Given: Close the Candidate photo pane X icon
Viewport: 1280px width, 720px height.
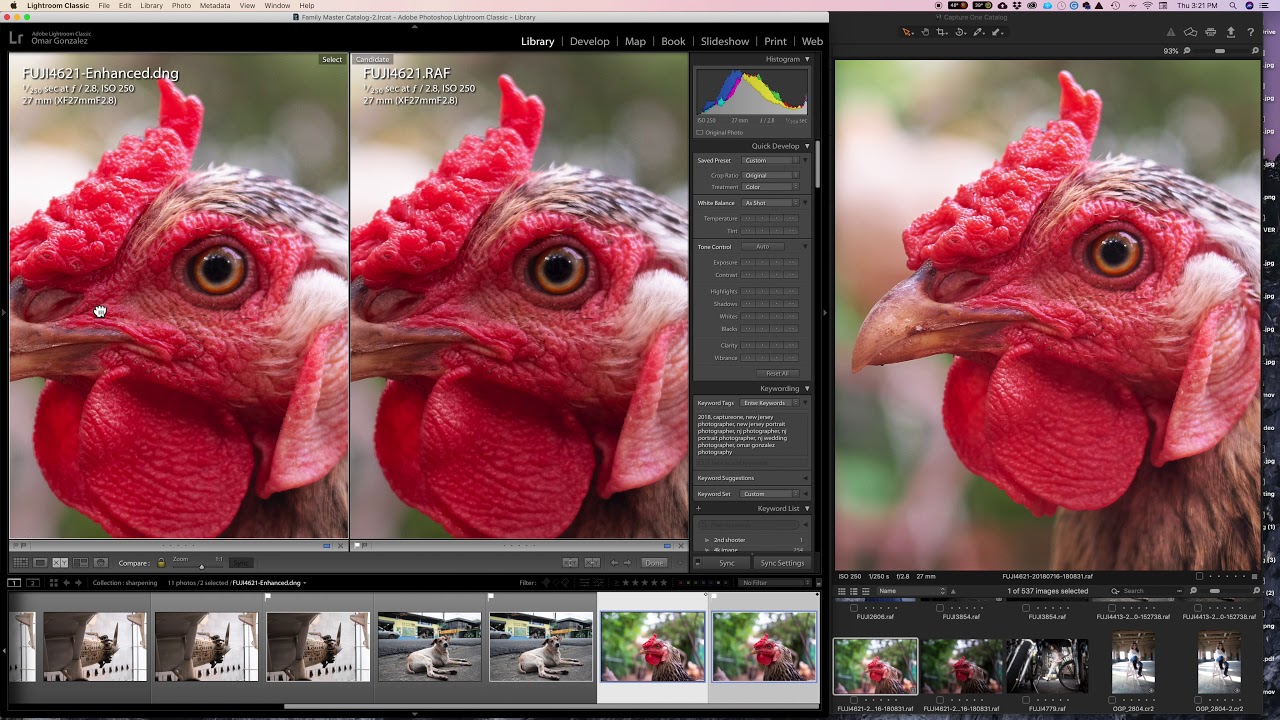Looking at the screenshot, I should click(x=682, y=546).
